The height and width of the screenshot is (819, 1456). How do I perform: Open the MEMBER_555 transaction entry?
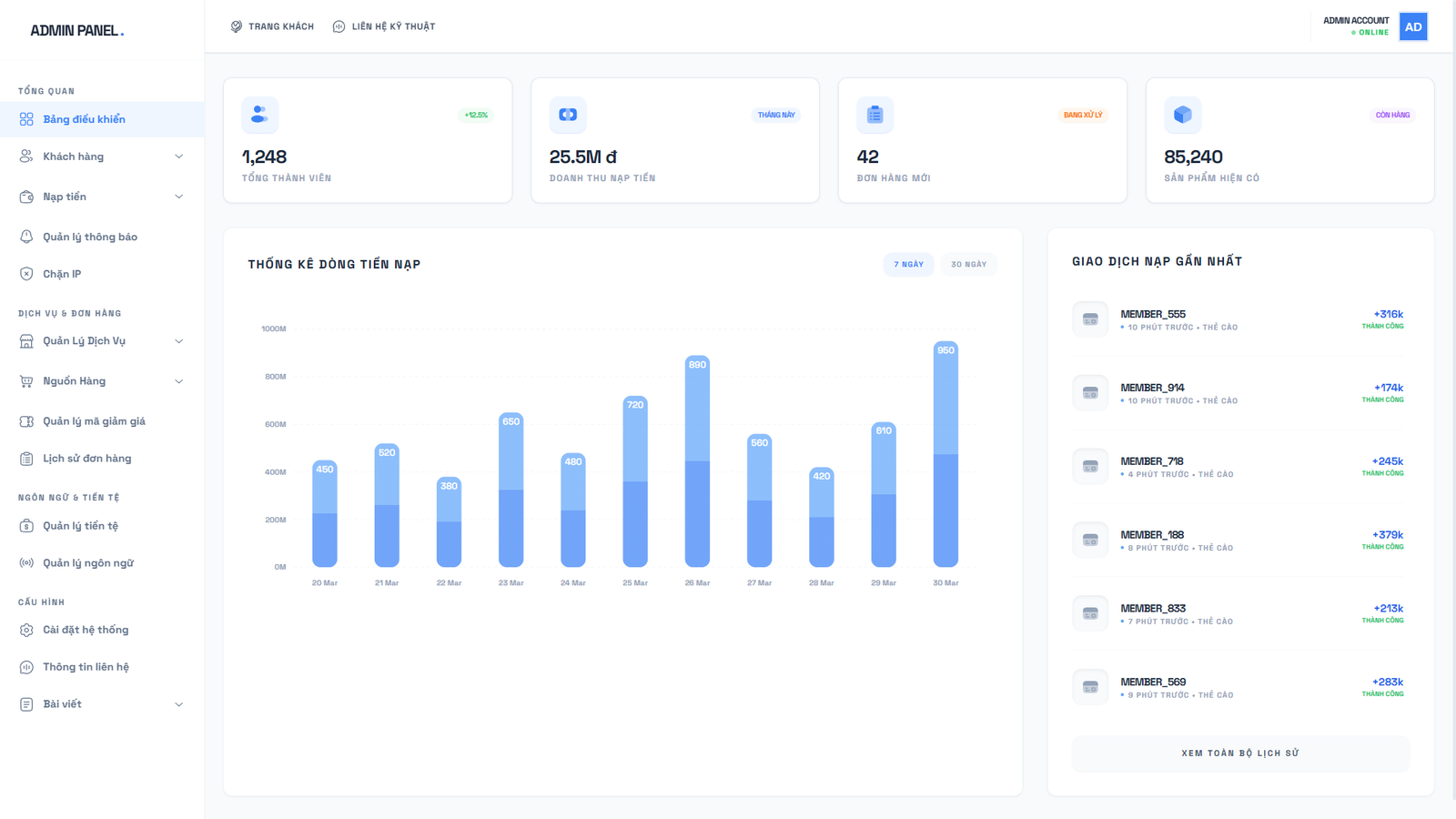pos(1239,319)
